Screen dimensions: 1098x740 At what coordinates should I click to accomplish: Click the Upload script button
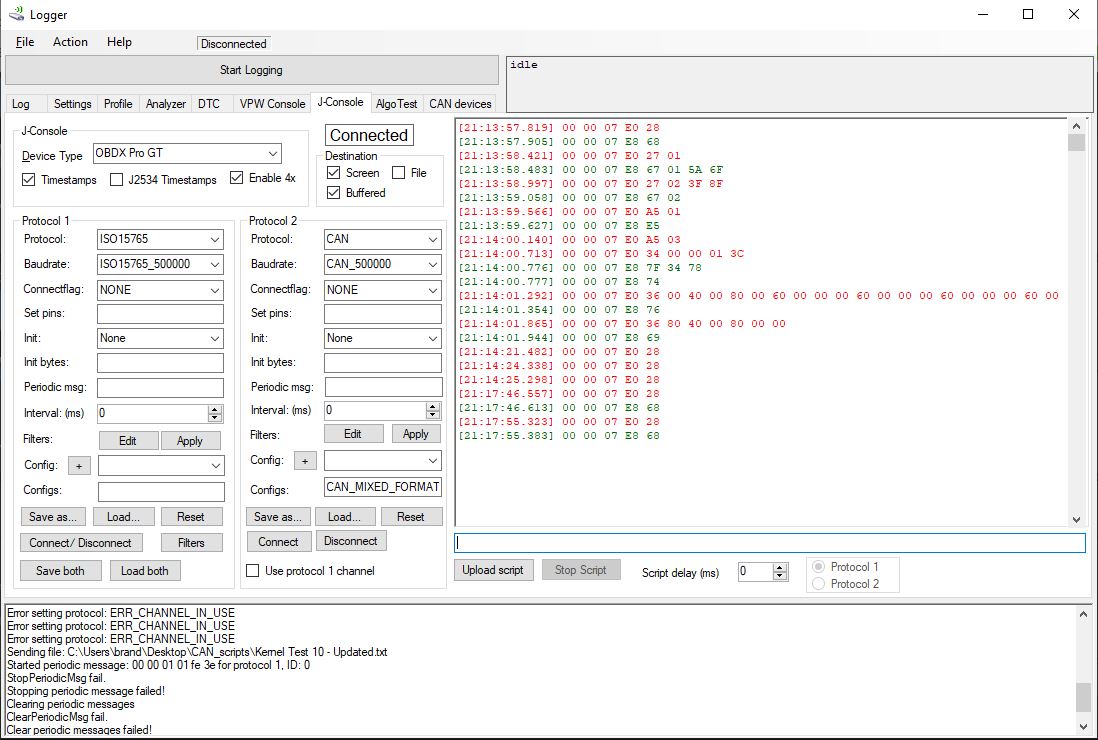click(493, 570)
